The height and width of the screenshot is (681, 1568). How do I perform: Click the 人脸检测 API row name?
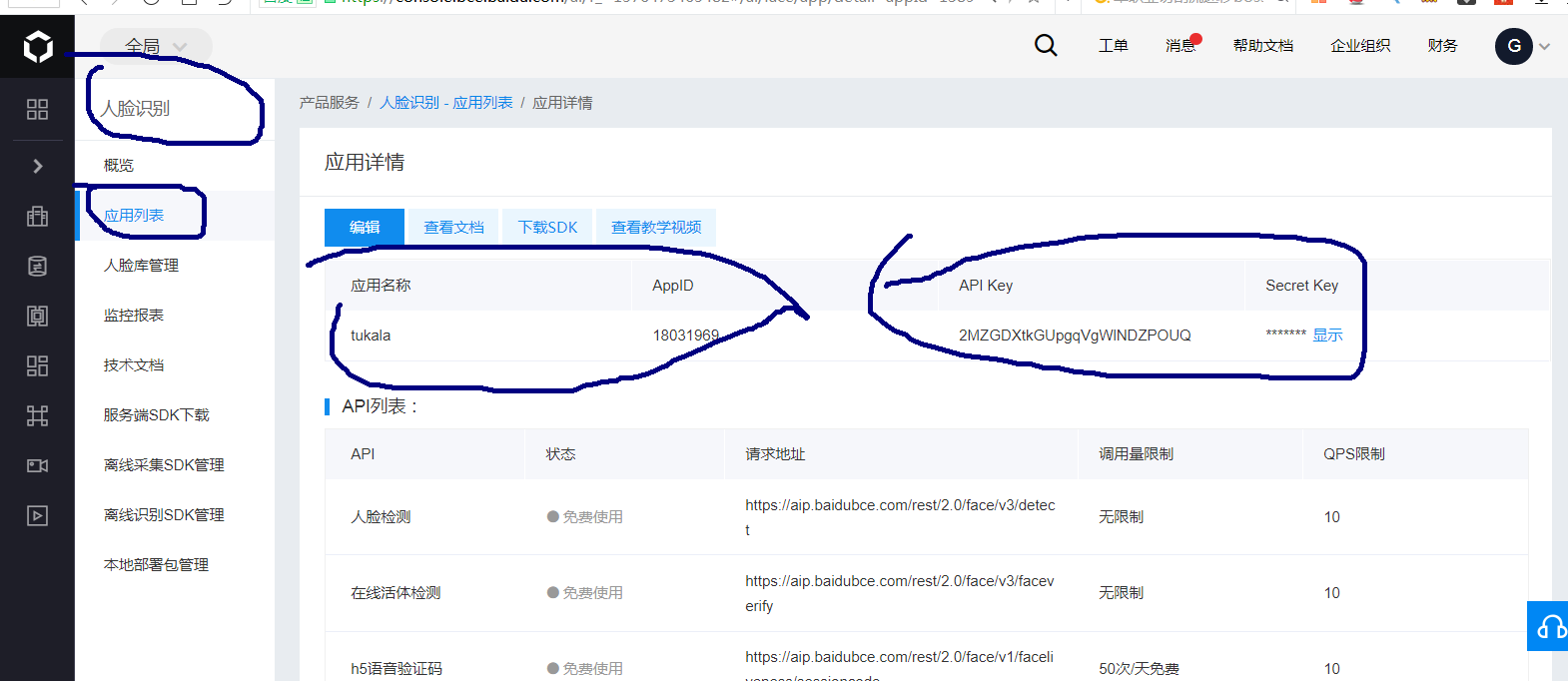point(381,516)
